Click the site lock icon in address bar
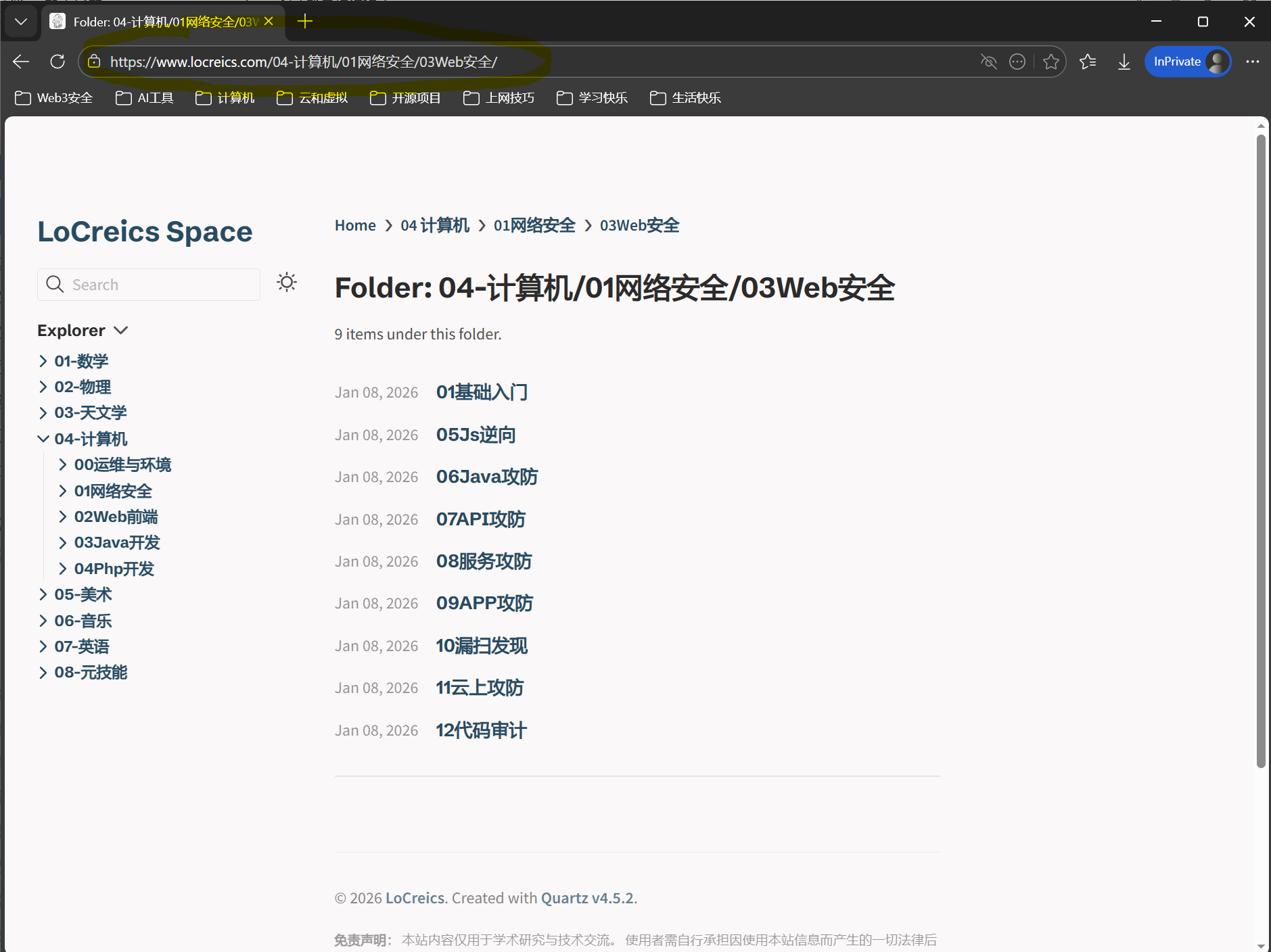The width and height of the screenshot is (1271, 952). pyautogui.click(x=95, y=62)
